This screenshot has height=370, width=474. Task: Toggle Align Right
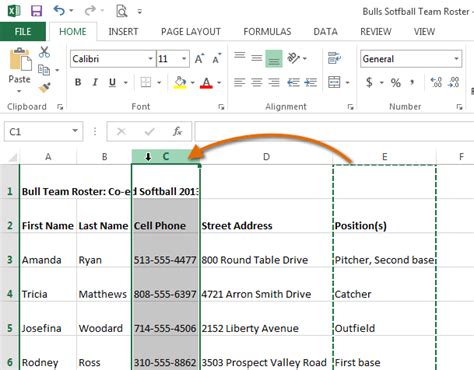(x=274, y=82)
